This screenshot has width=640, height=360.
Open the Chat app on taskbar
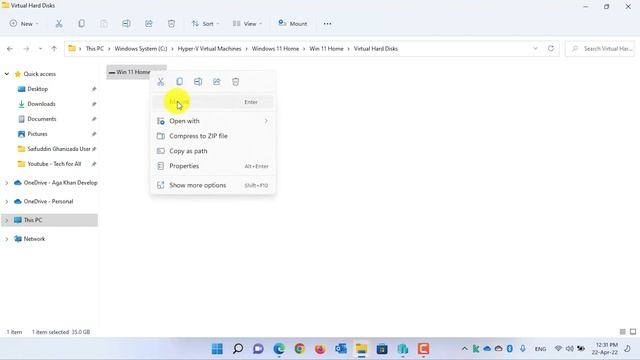point(258,349)
